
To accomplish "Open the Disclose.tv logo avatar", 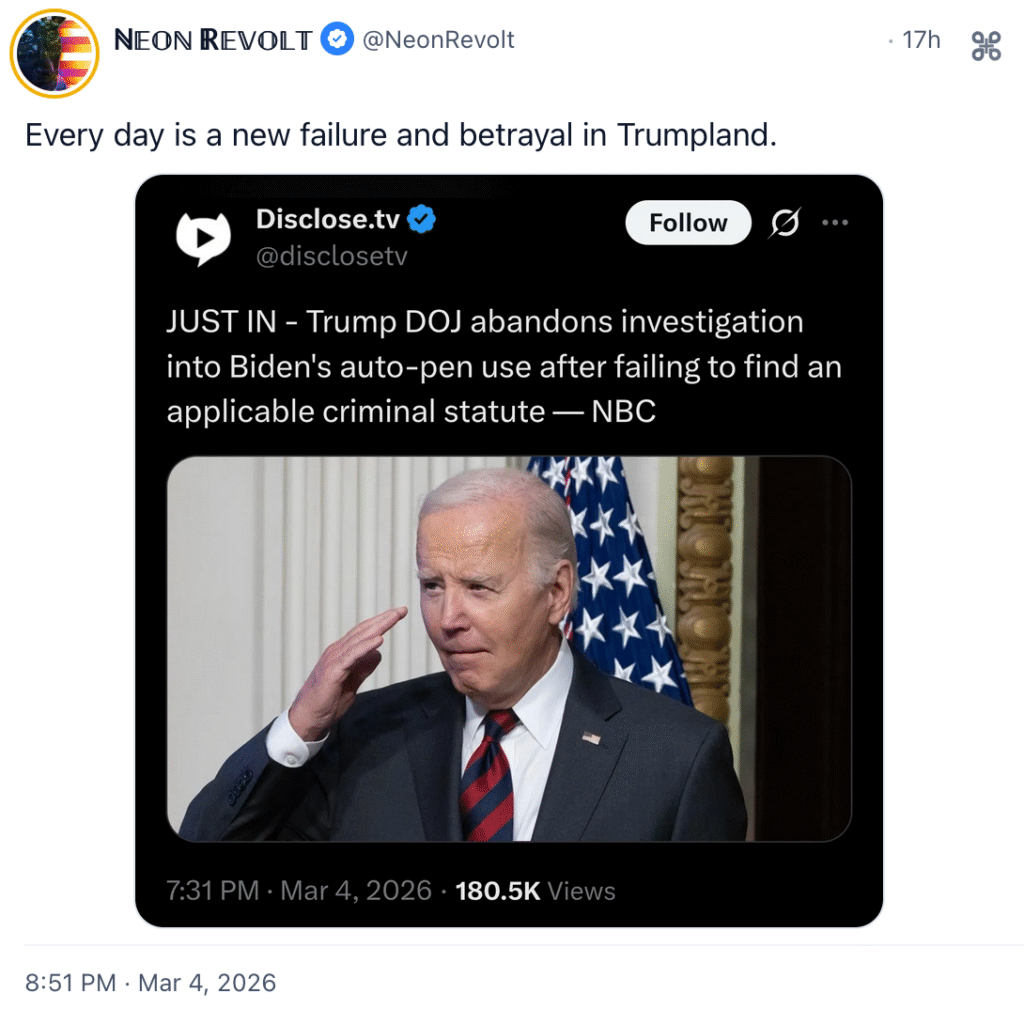I will (203, 237).
